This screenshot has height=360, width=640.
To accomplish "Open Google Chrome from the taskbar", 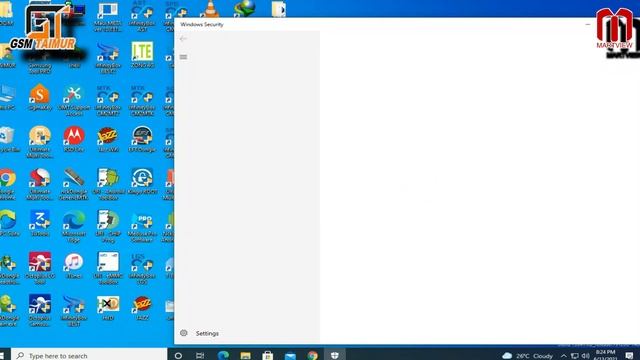I will click(x=313, y=356).
